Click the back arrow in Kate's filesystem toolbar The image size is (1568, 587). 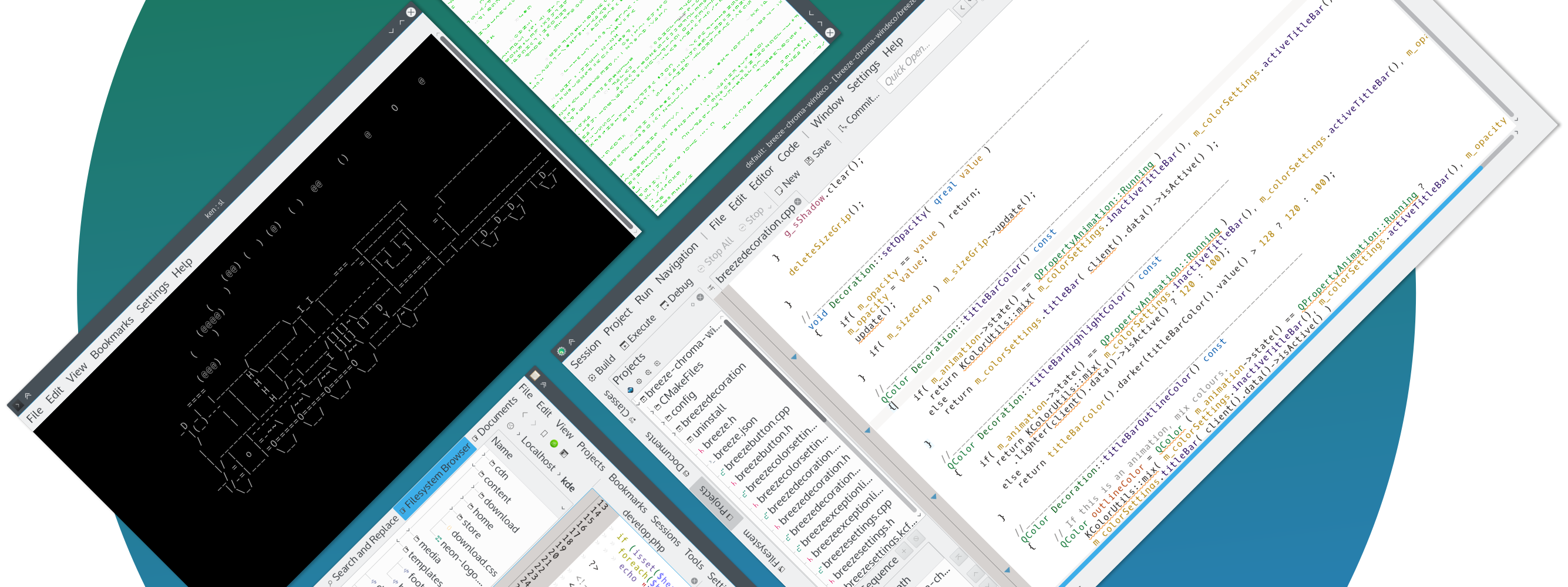pyautogui.click(x=524, y=414)
